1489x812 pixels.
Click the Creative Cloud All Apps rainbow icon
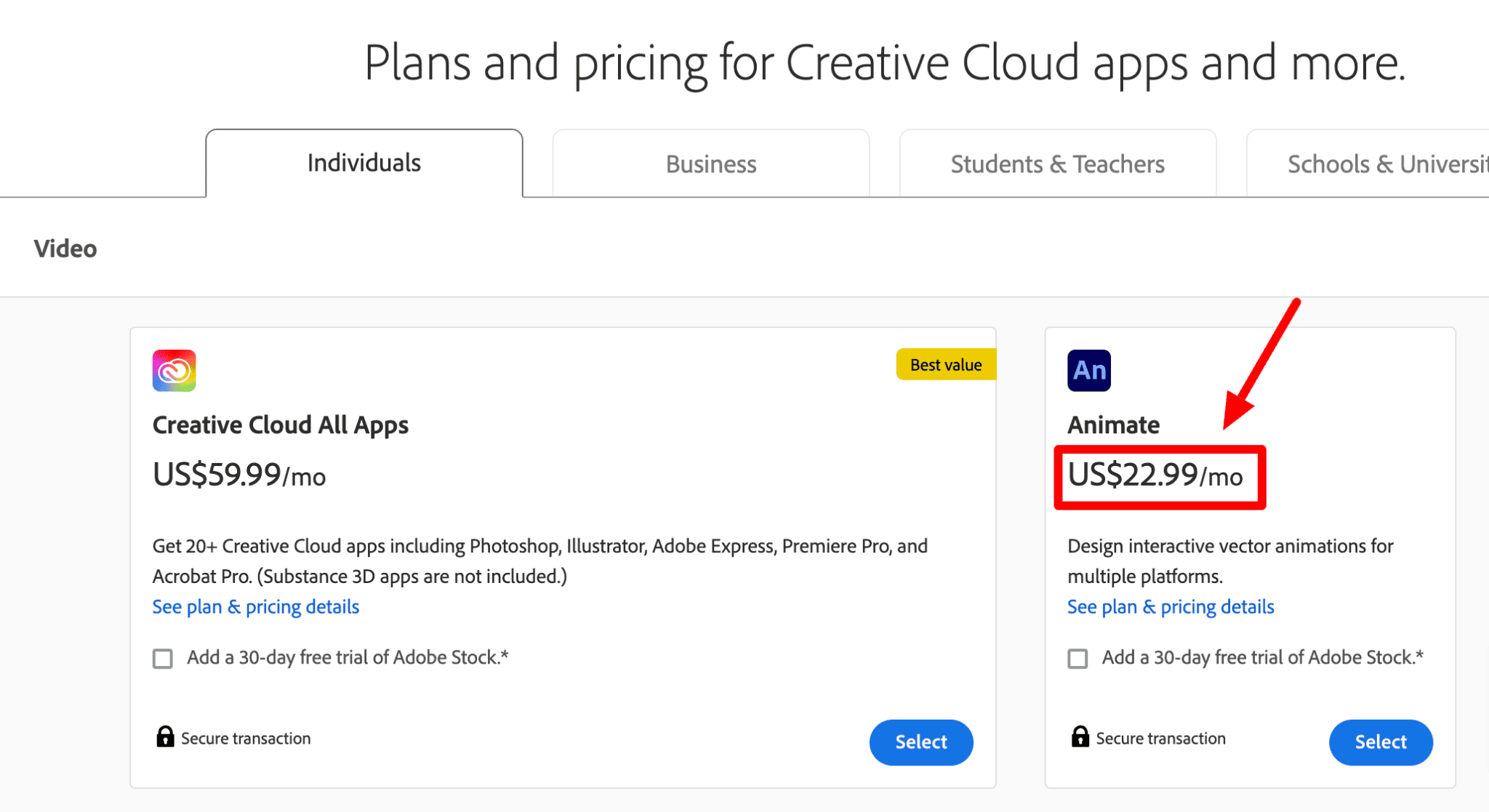pyautogui.click(x=173, y=370)
